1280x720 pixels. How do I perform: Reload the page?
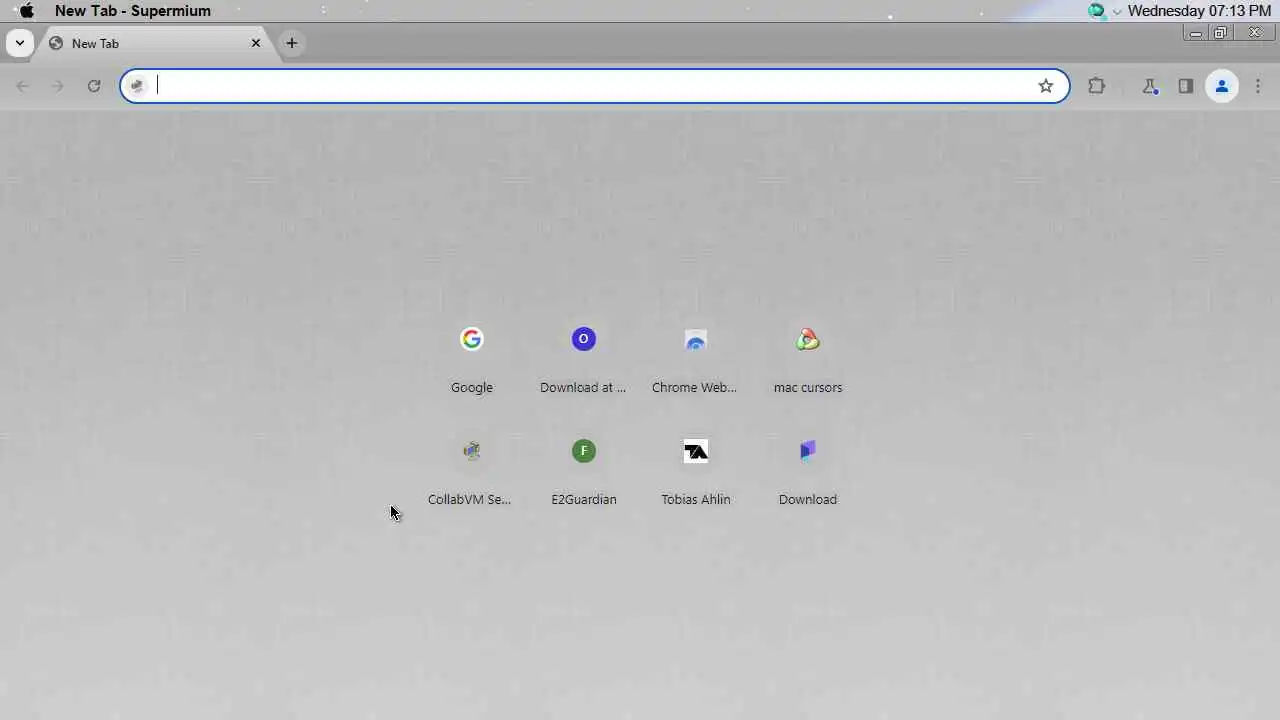pos(94,86)
